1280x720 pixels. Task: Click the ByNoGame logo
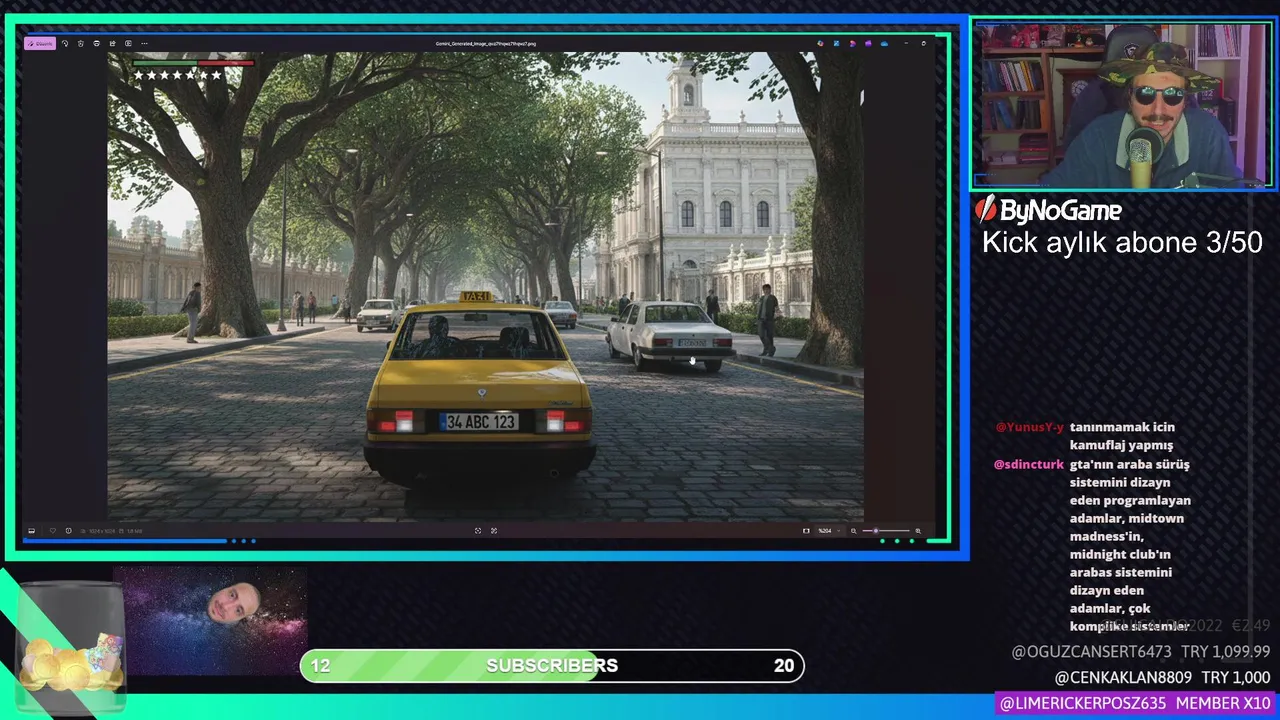pos(1049,210)
